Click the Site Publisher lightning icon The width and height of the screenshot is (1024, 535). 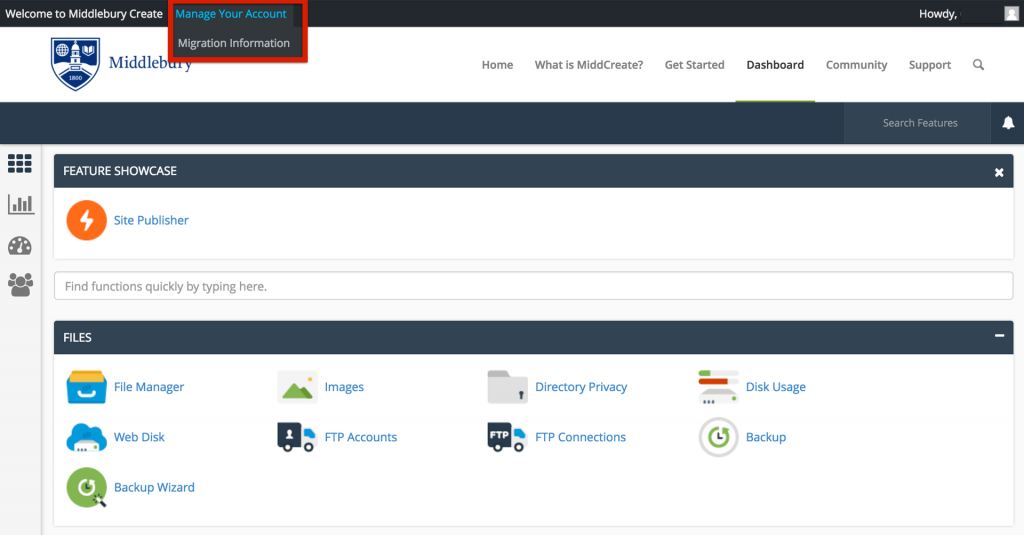click(86, 220)
